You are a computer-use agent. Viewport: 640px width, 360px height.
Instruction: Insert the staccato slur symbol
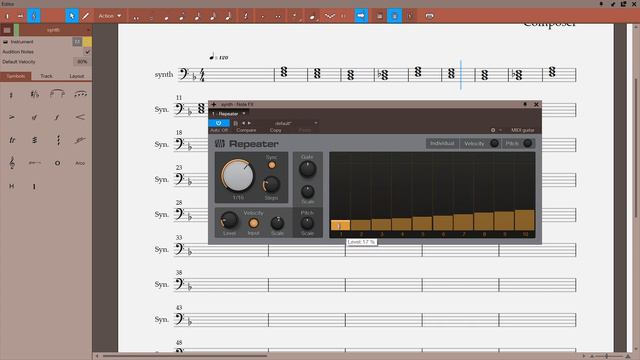[x=80, y=94]
